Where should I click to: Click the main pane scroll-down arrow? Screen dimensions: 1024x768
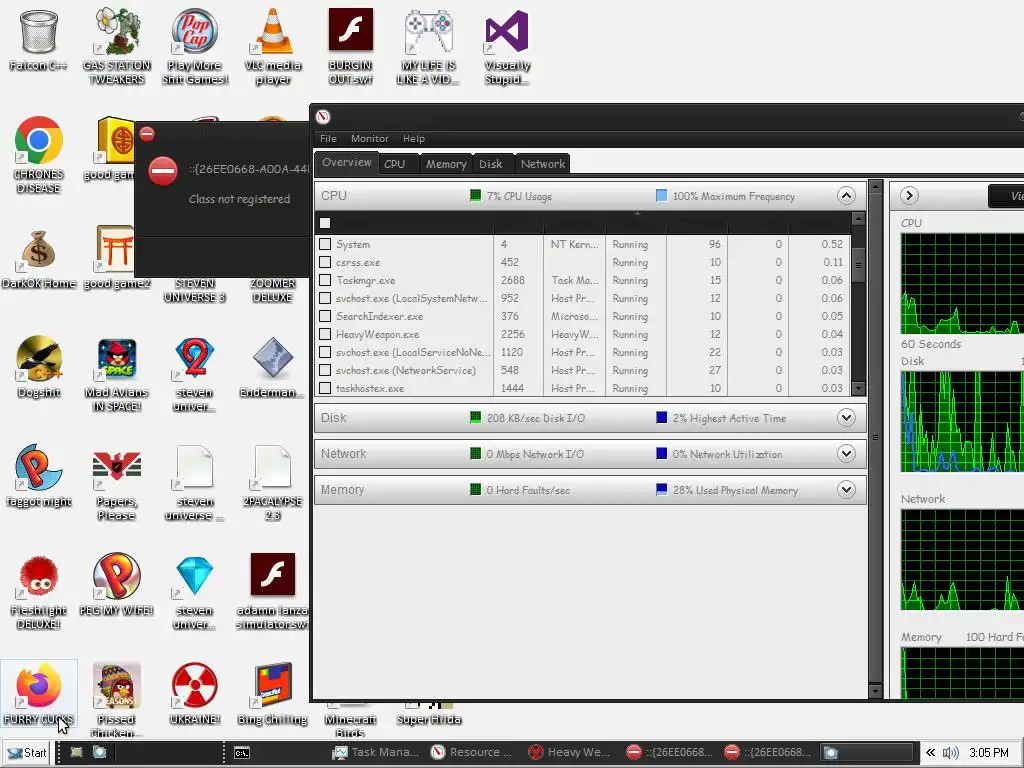click(876, 691)
